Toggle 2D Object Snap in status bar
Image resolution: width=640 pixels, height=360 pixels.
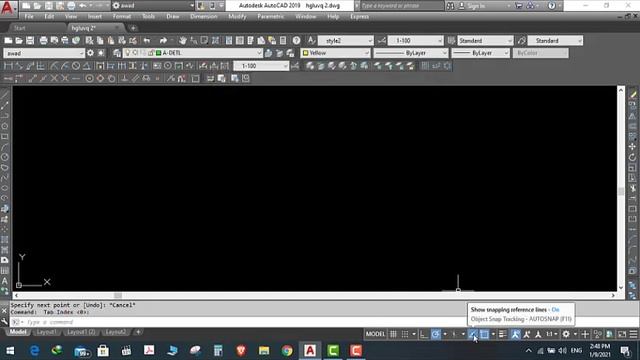(x=484, y=334)
